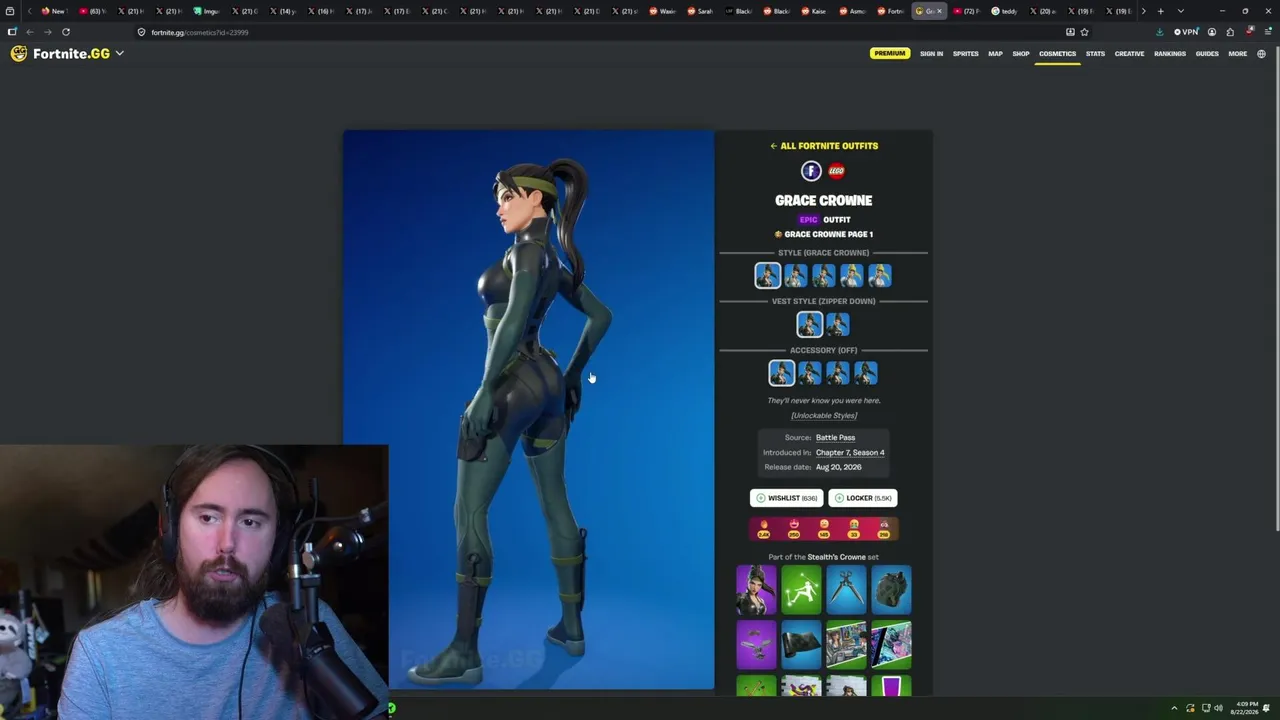The width and height of the screenshot is (1280, 720).
Task: Select the fifth Grace Crowne style
Action: [x=880, y=275]
